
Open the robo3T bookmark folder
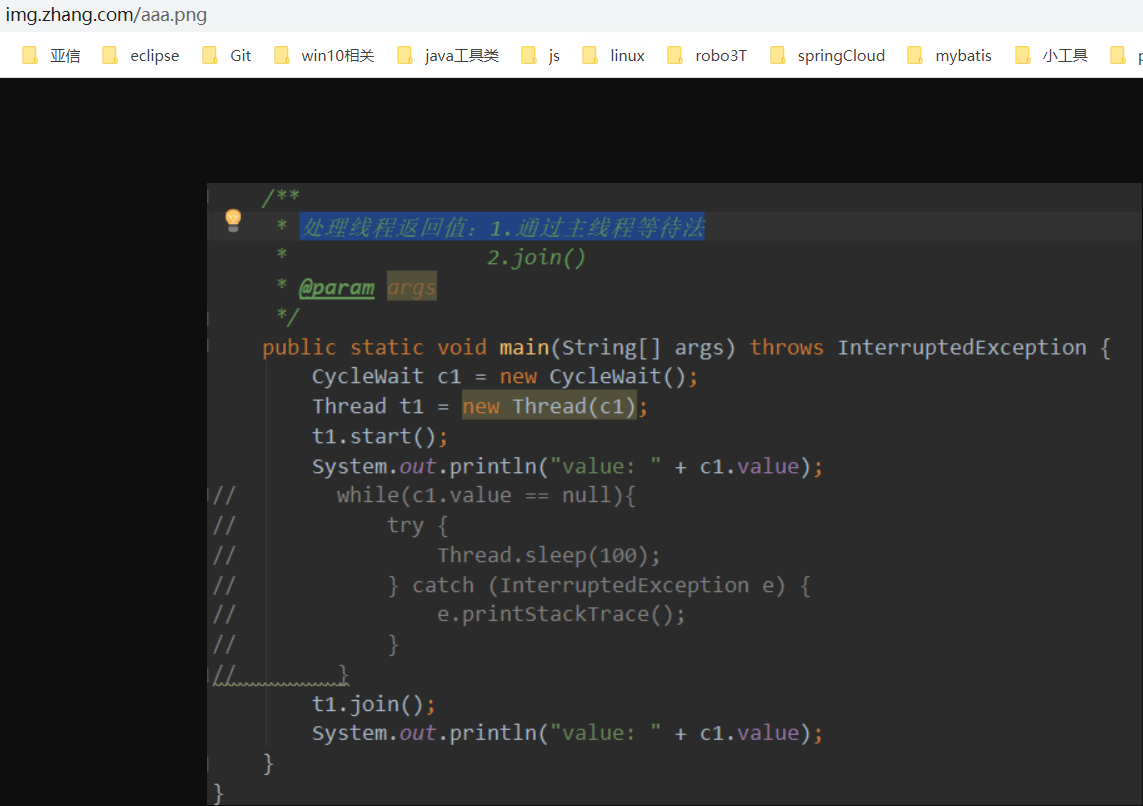(x=708, y=55)
